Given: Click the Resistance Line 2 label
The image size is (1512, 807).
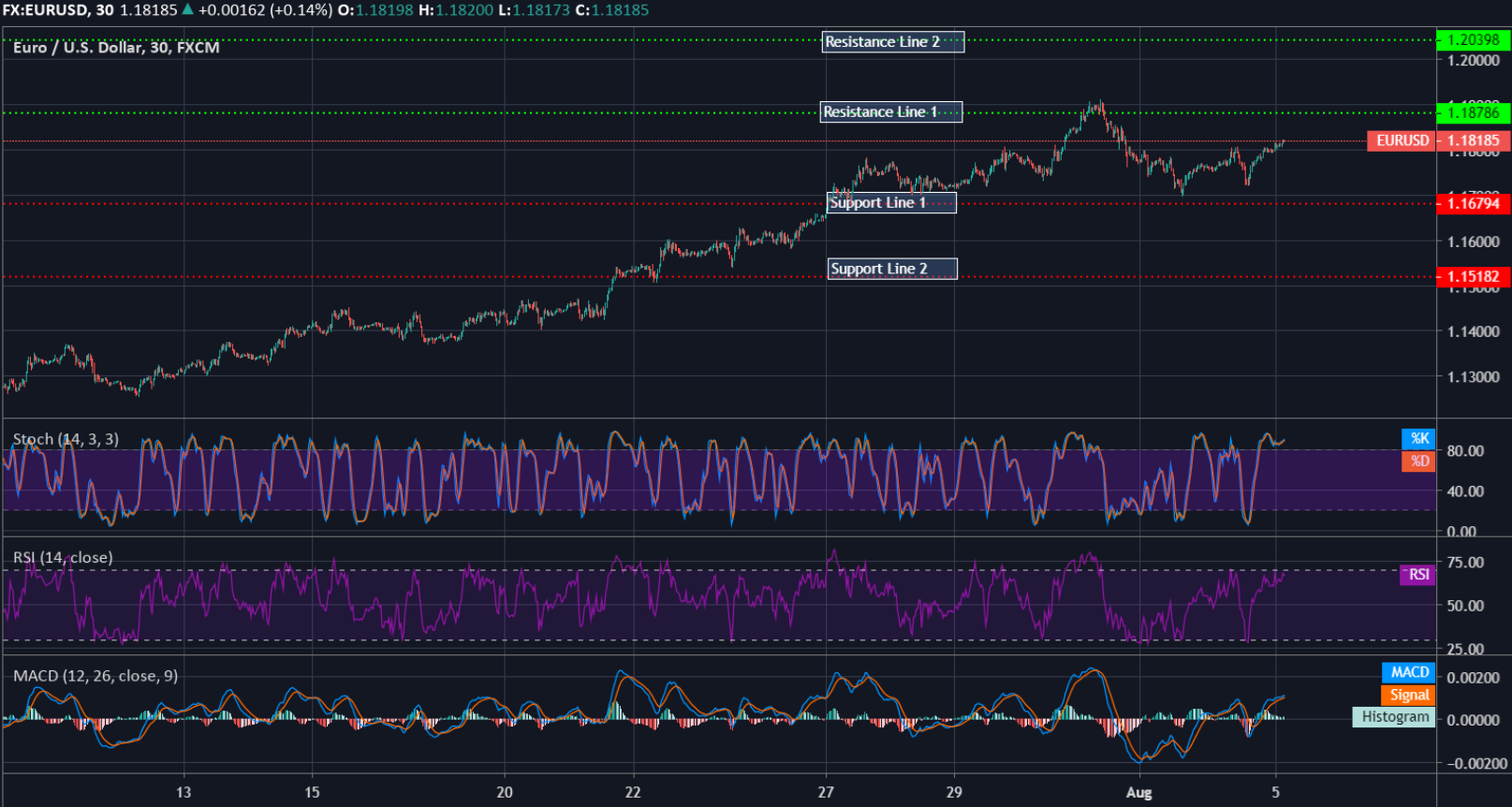Looking at the screenshot, I should (x=893, y=42).
